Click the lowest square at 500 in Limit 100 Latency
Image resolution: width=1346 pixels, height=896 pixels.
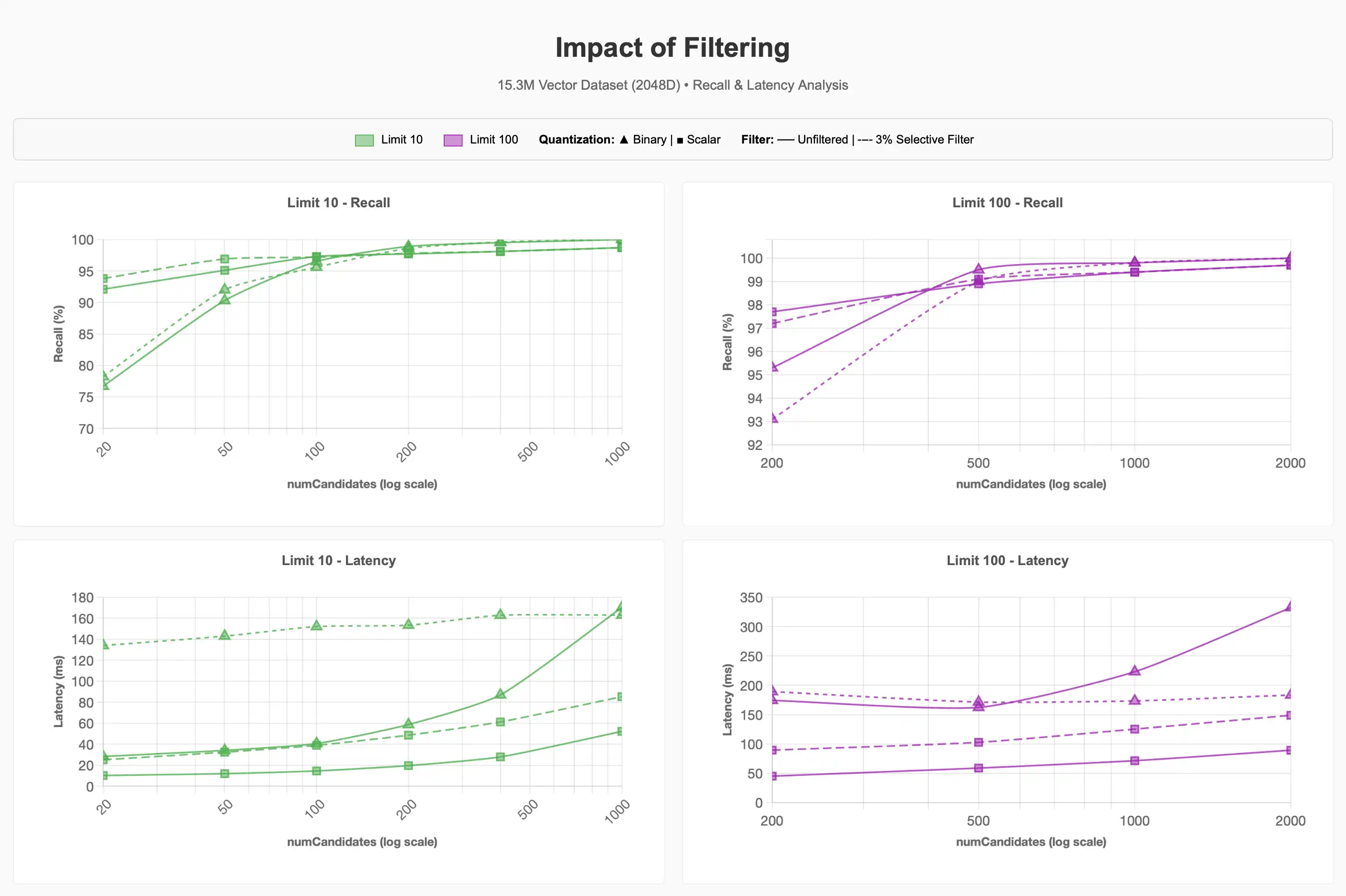(979, 768)
